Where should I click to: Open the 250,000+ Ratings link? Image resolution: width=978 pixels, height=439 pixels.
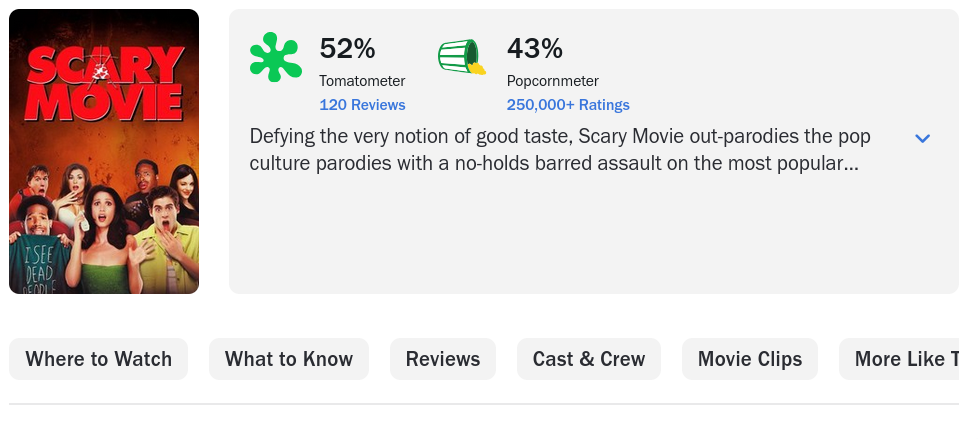pyautogui.click(x=568, y=105)
